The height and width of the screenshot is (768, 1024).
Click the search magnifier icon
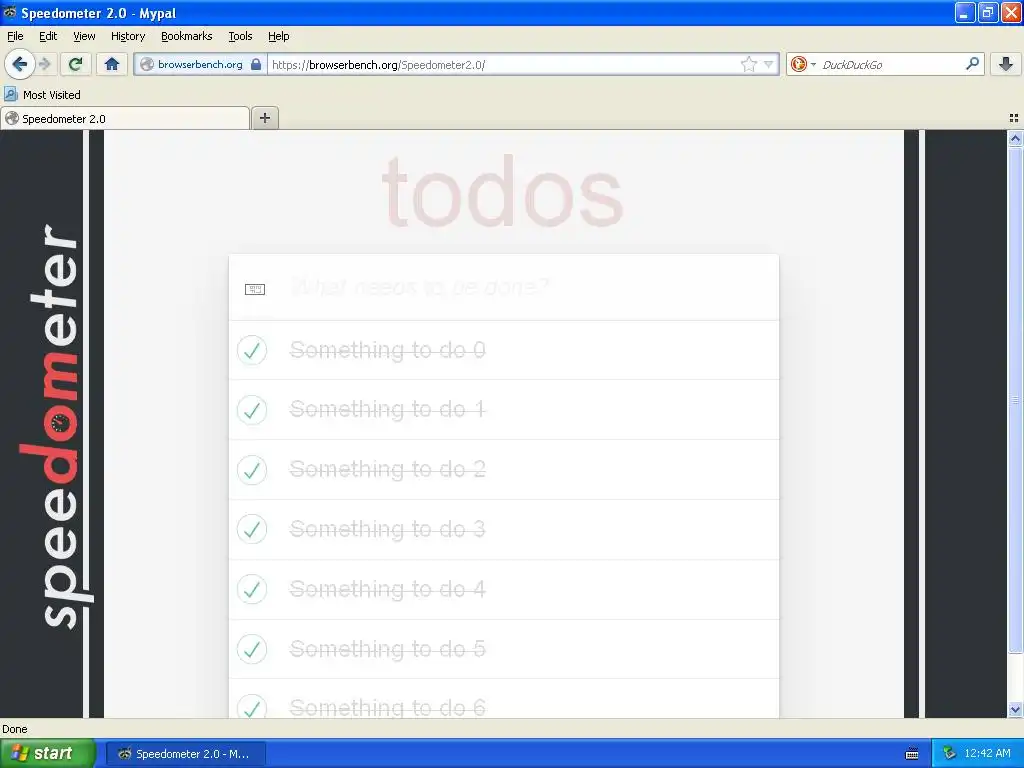point(972,64)
